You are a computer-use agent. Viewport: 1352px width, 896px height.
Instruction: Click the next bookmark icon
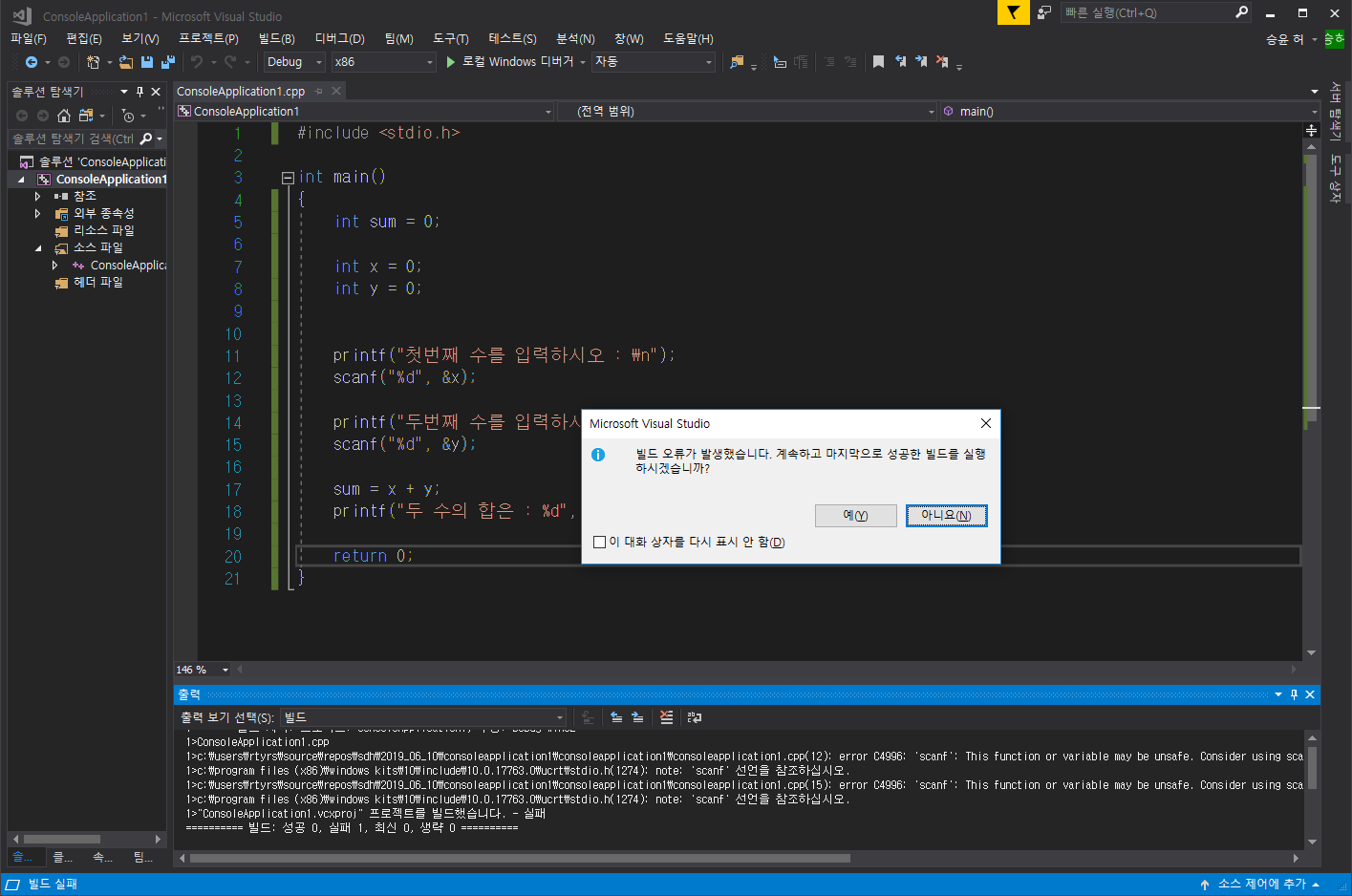[x=921, y=62]
